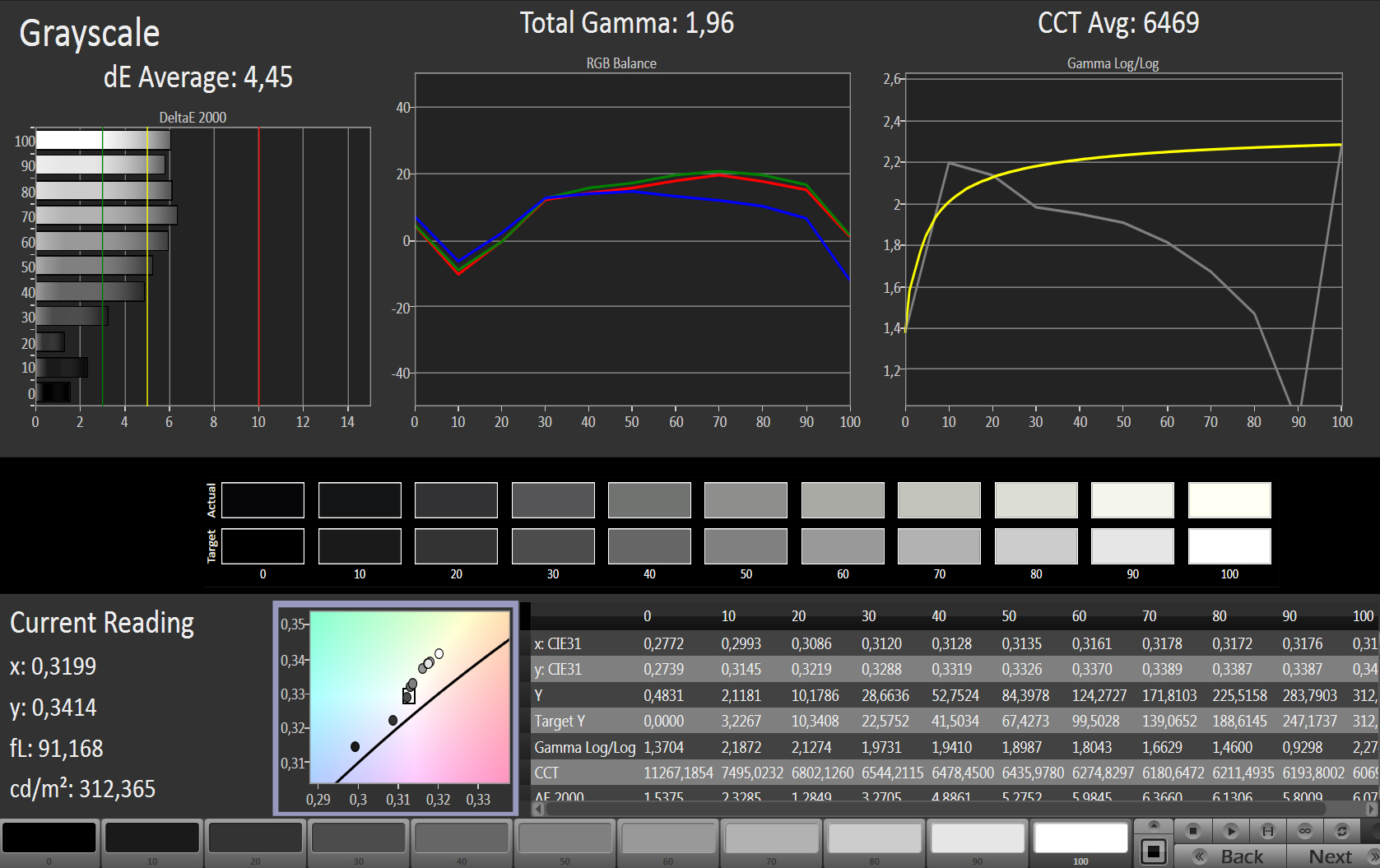Click the Target swatch labeled 40
The height and width of the screenshot is (868, 1380).
649,546
